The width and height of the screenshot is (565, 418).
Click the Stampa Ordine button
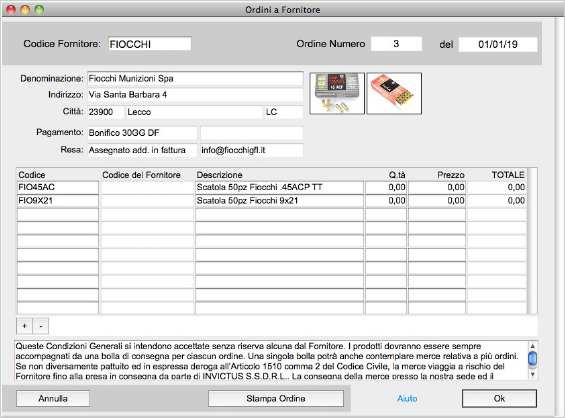276,399
